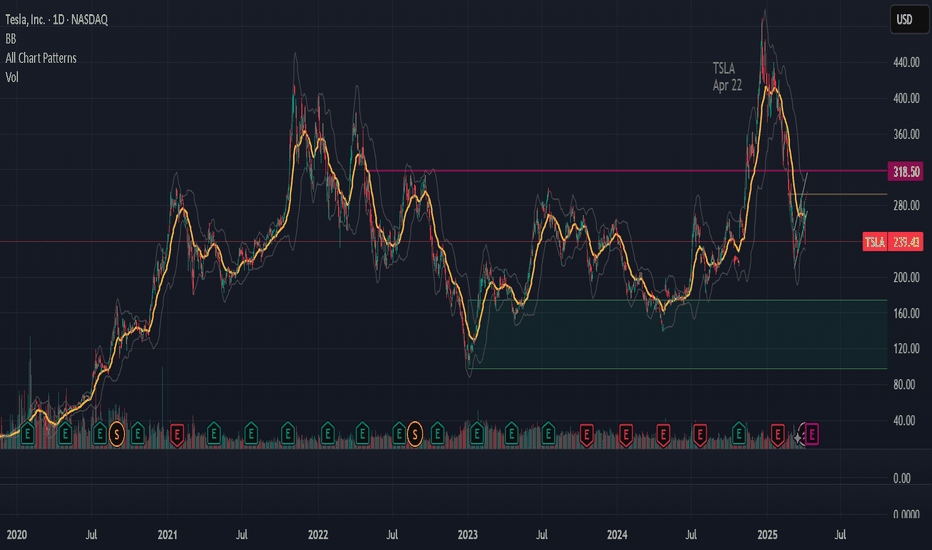
Task: Select the BB indicator legend
Action: [11, 39]
